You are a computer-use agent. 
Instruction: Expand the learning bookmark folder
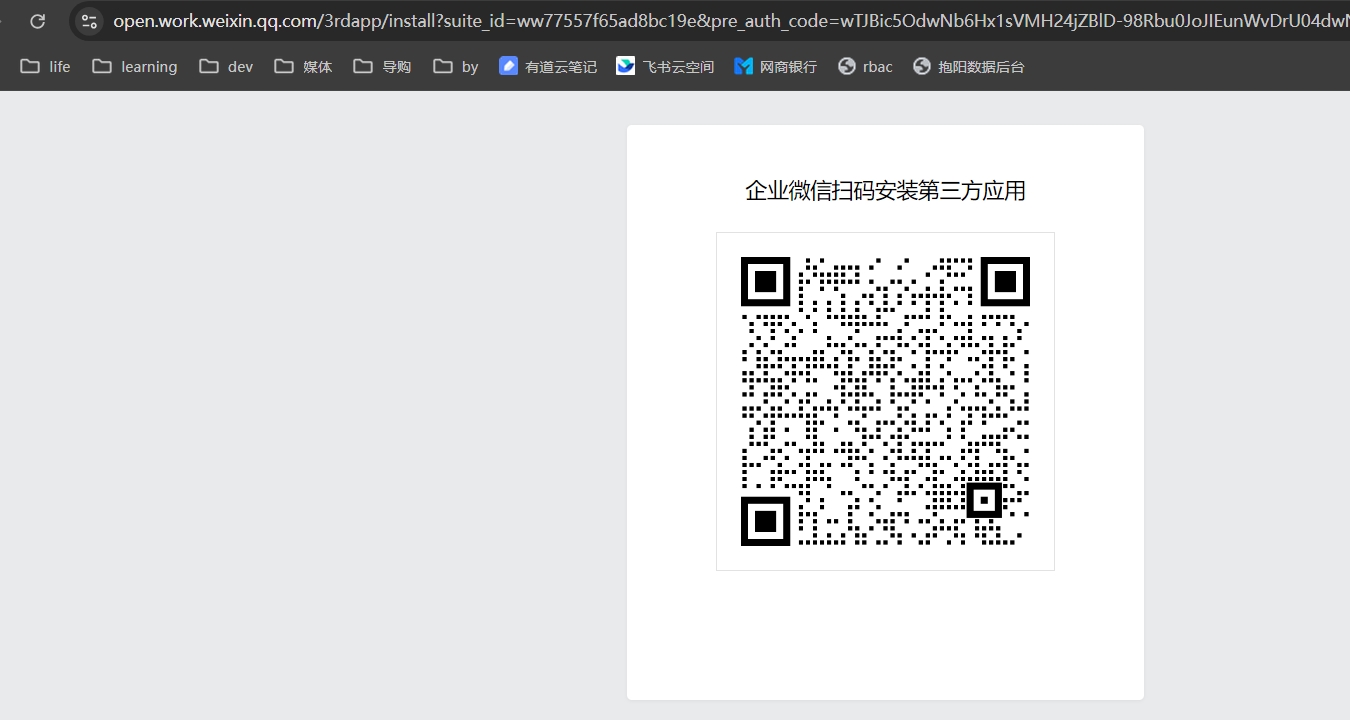(135, 67)
